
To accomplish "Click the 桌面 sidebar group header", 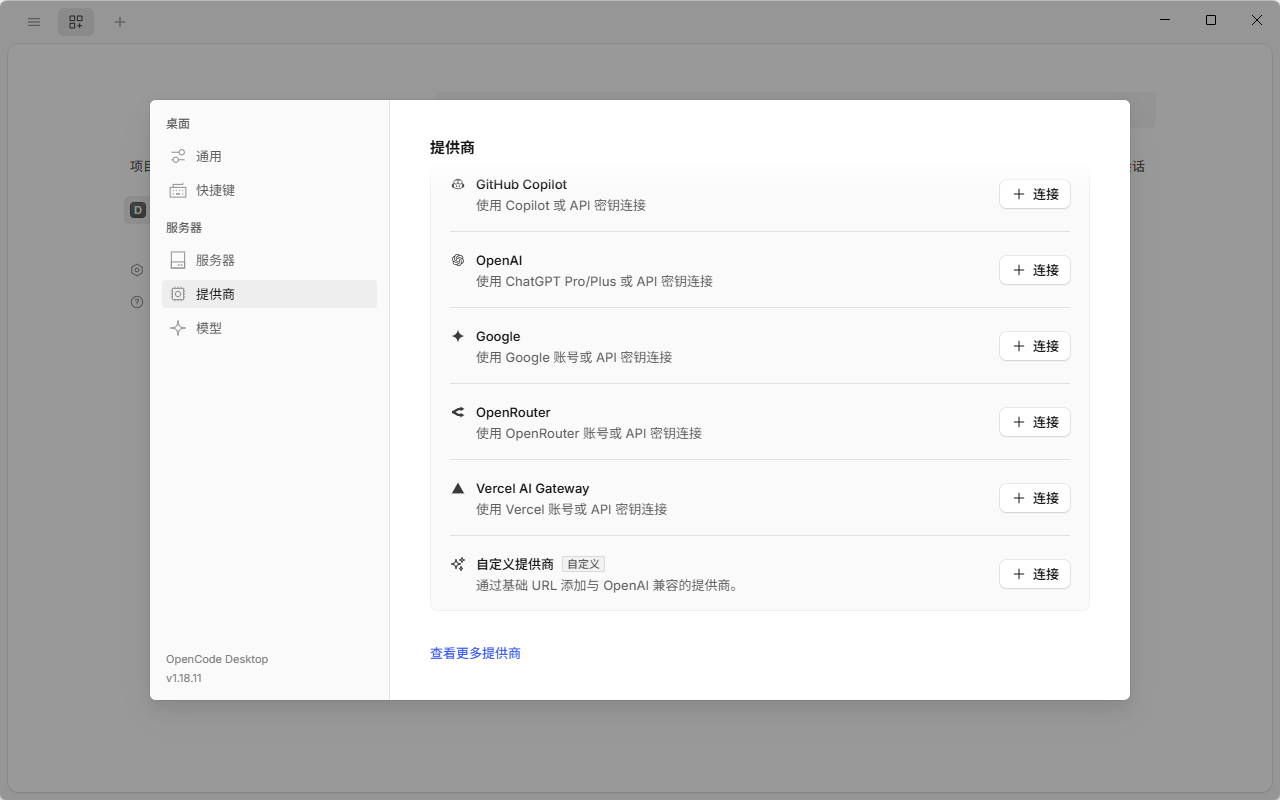I will click(178, 124).
